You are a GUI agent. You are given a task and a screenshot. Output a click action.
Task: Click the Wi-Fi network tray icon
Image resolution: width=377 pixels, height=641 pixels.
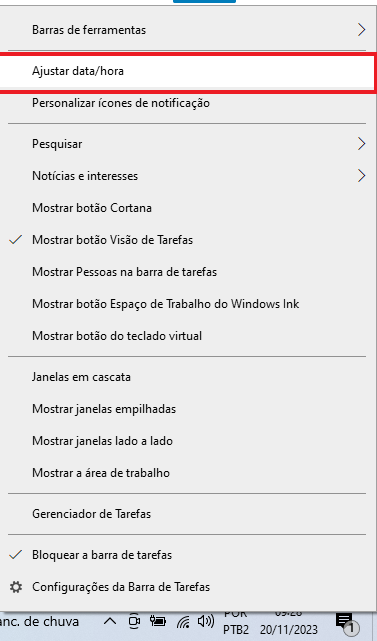point(184,622)
